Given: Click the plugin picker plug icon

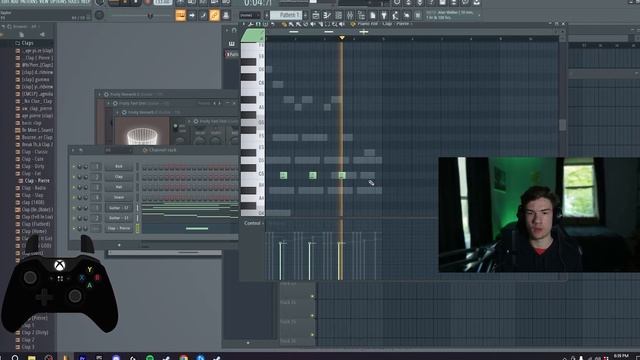Looking at the screenshot, I should pyautogui.click(x=384, y=16).
